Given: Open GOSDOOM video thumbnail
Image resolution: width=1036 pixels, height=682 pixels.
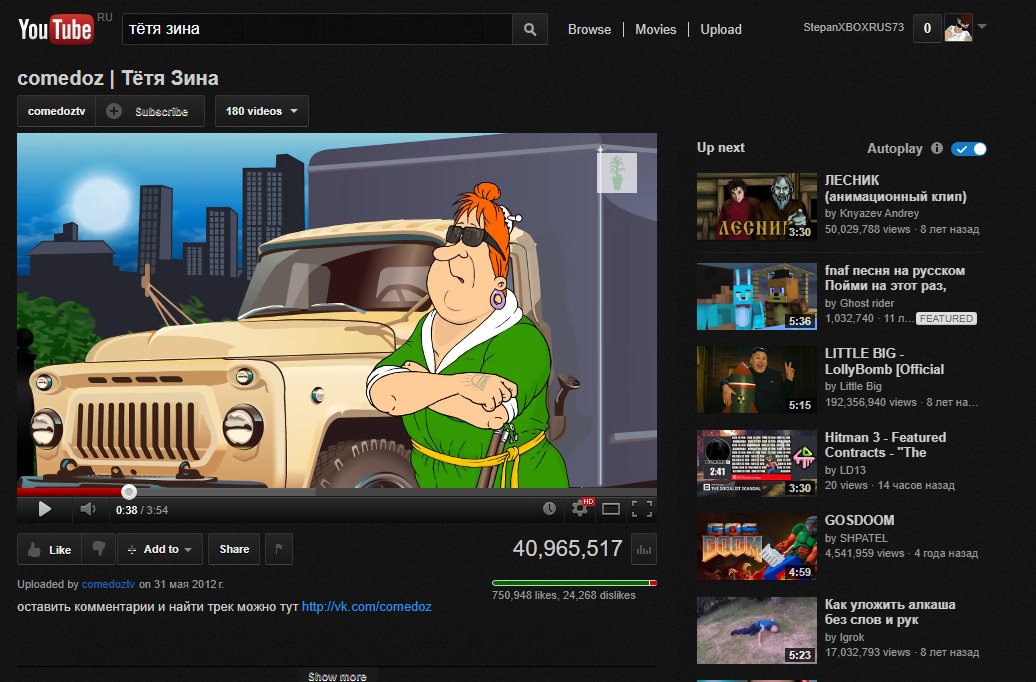Looking at the screenshot, I should pos(757,547).
